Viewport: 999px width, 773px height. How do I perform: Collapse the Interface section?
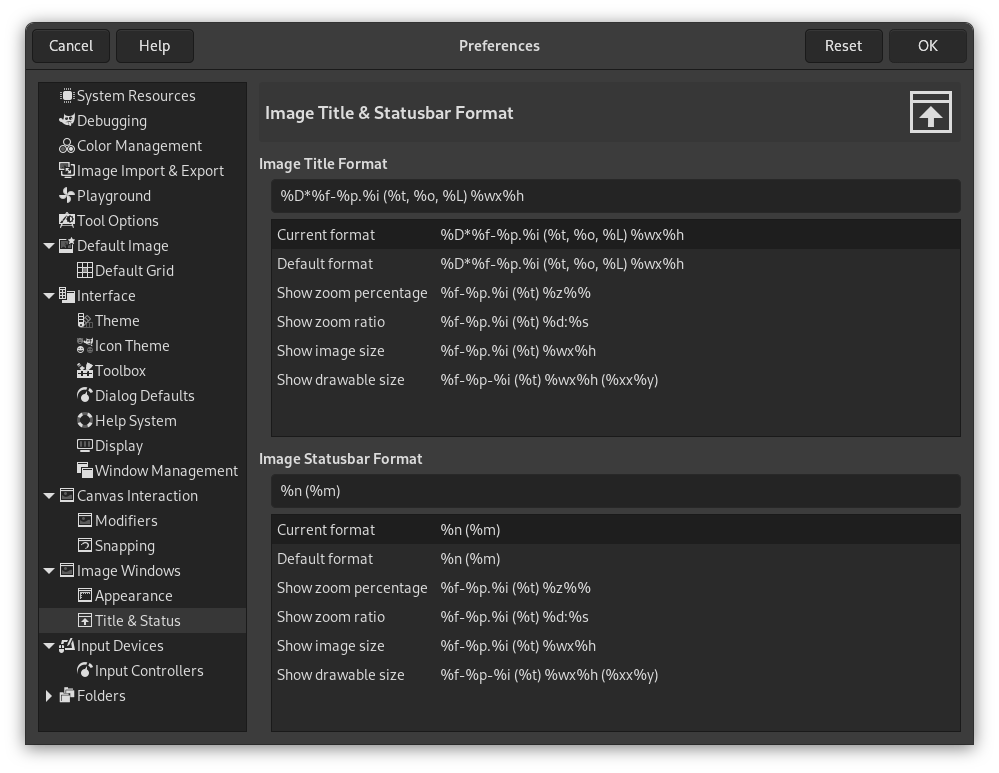[49, 295]
